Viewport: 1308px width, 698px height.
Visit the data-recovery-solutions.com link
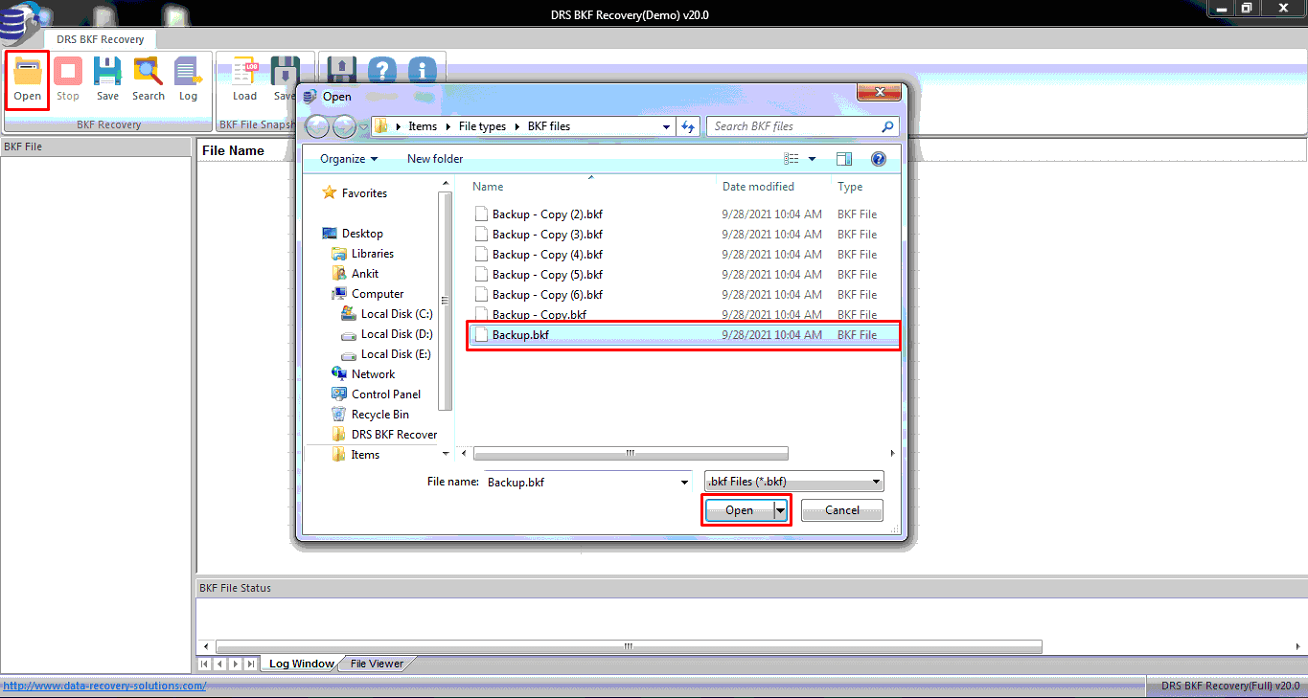tap(103, 686)
